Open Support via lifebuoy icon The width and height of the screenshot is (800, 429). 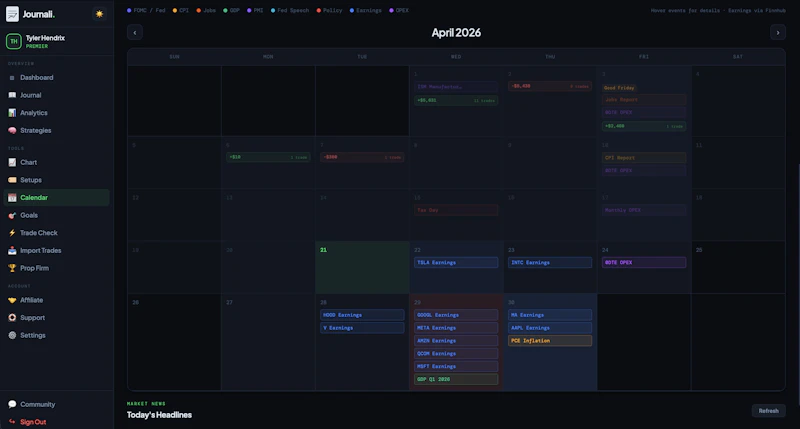click(x=12, y=318)
